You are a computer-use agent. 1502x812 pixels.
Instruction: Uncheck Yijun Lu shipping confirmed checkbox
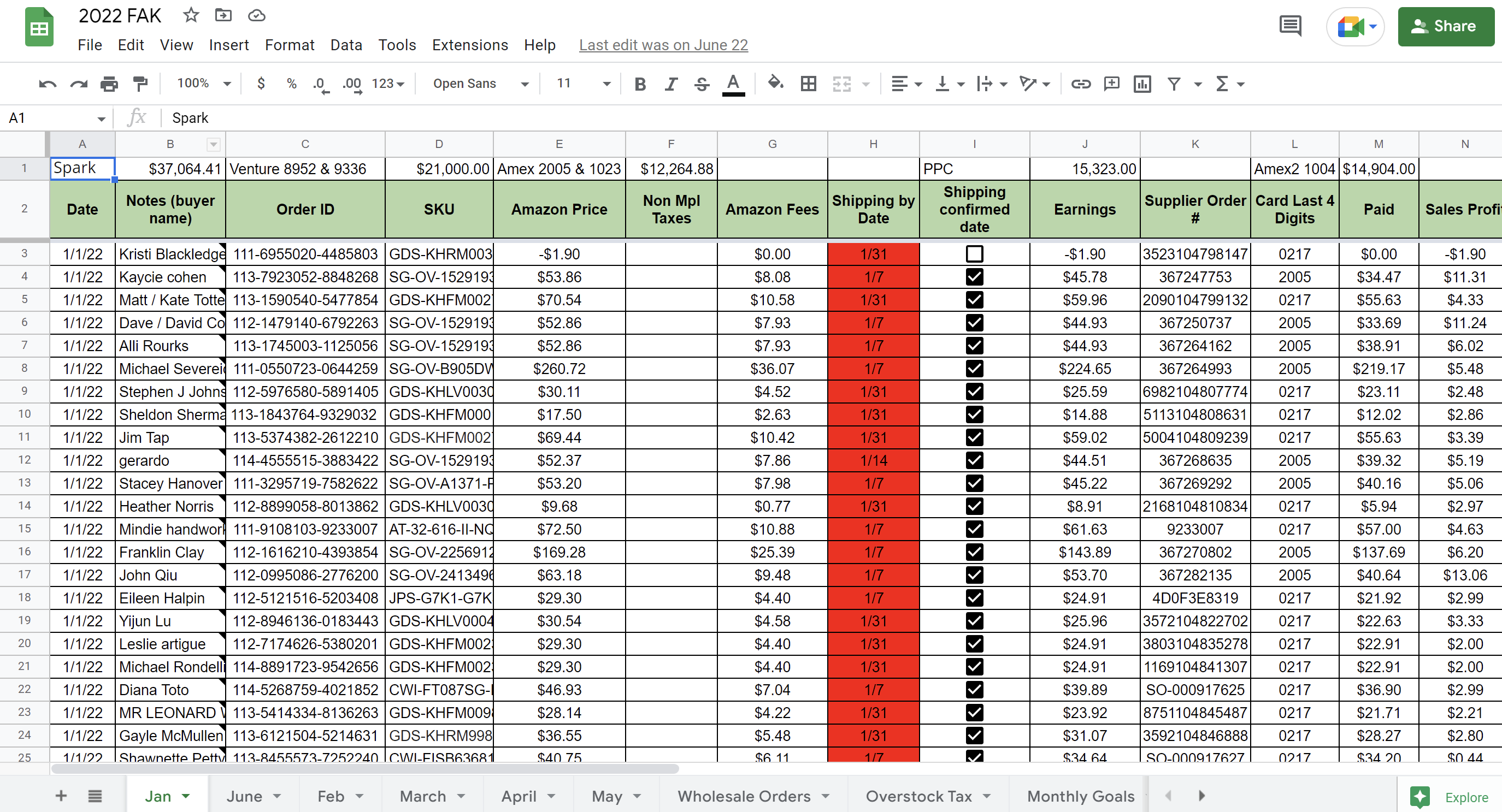(x=974, y=620)
